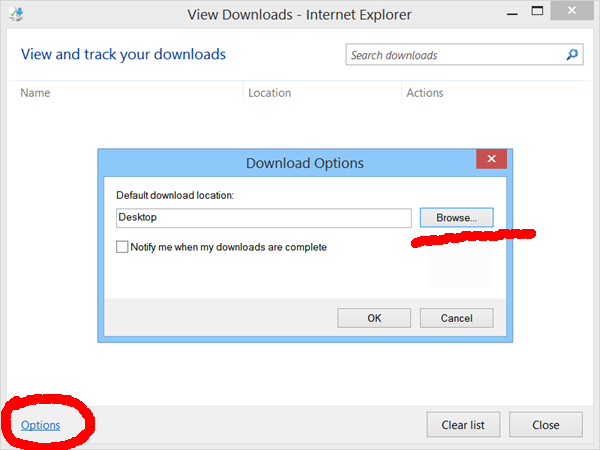
Task: Click the Browse button
Action: 457,218
